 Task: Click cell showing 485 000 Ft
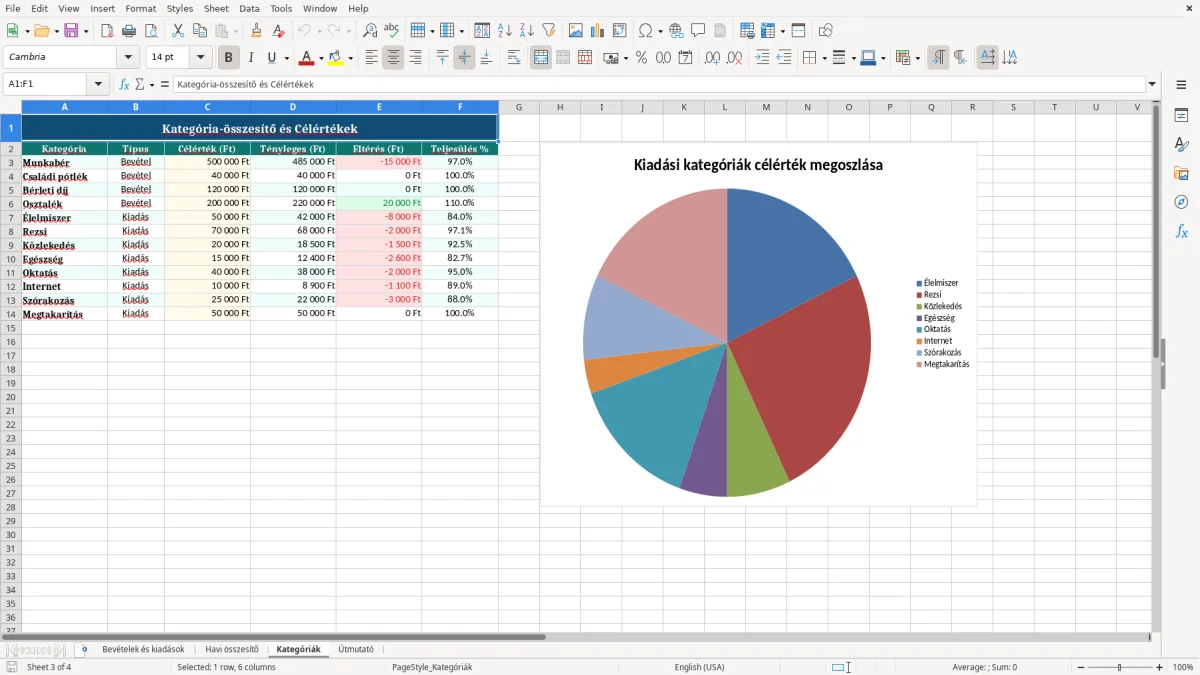pyautogui.click(x=293, y=161)
